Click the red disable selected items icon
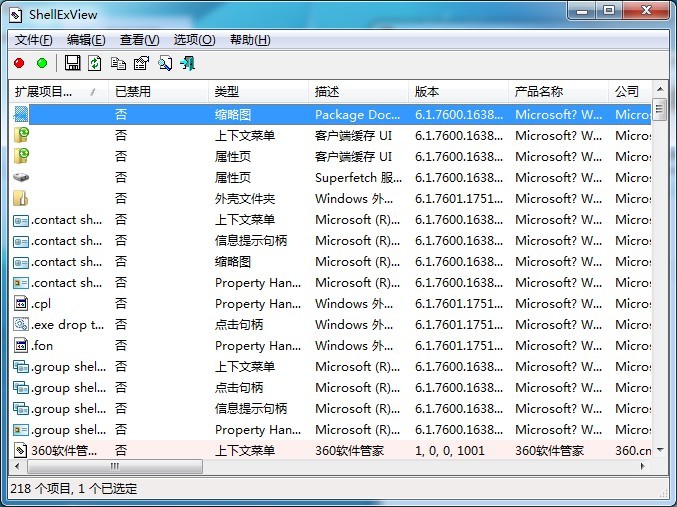Image resolution: width=677 pixels, height=507 pixels. pyautogui.click(x=19, y=63)
